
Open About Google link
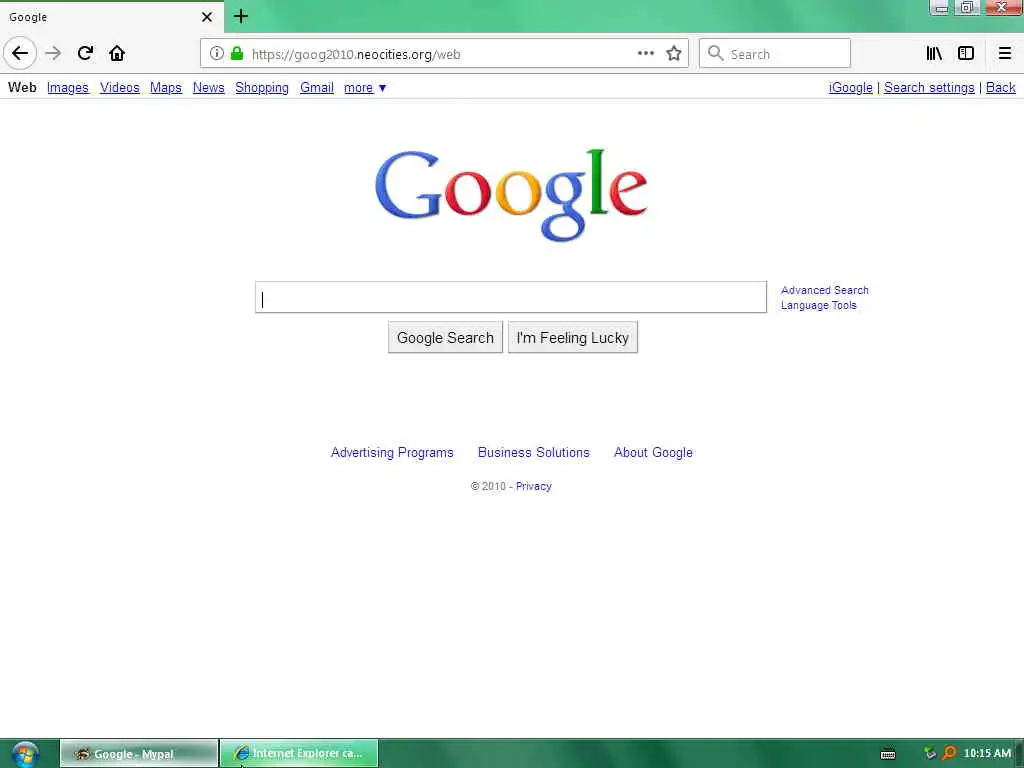(x=653, y=453)
